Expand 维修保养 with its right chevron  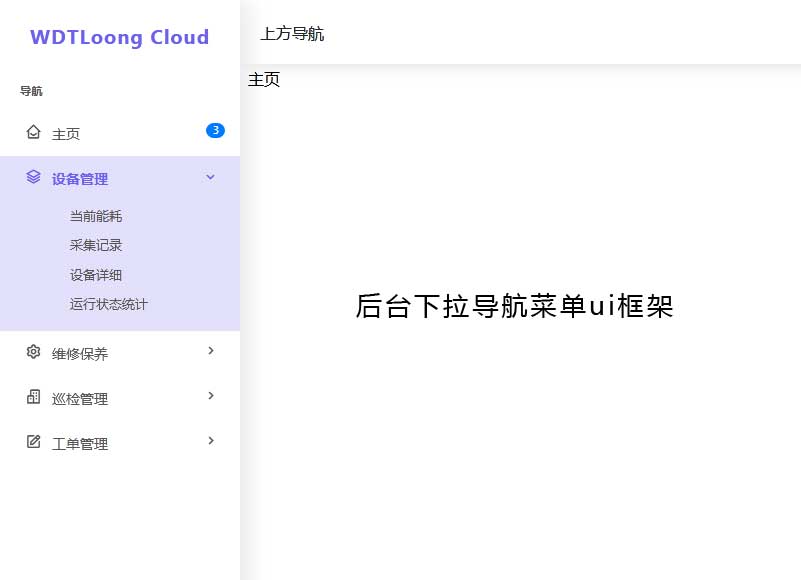(210, 351)
